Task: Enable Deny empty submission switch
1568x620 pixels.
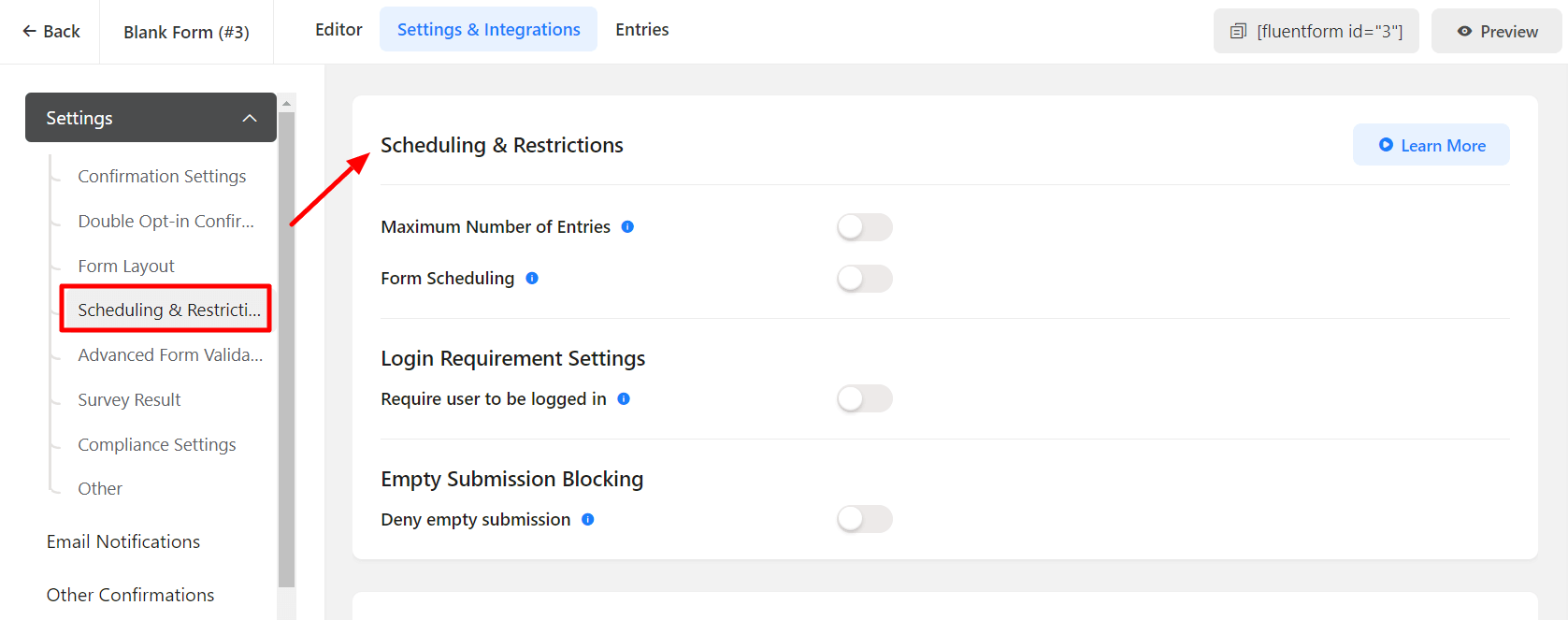Action: [865, 520]
